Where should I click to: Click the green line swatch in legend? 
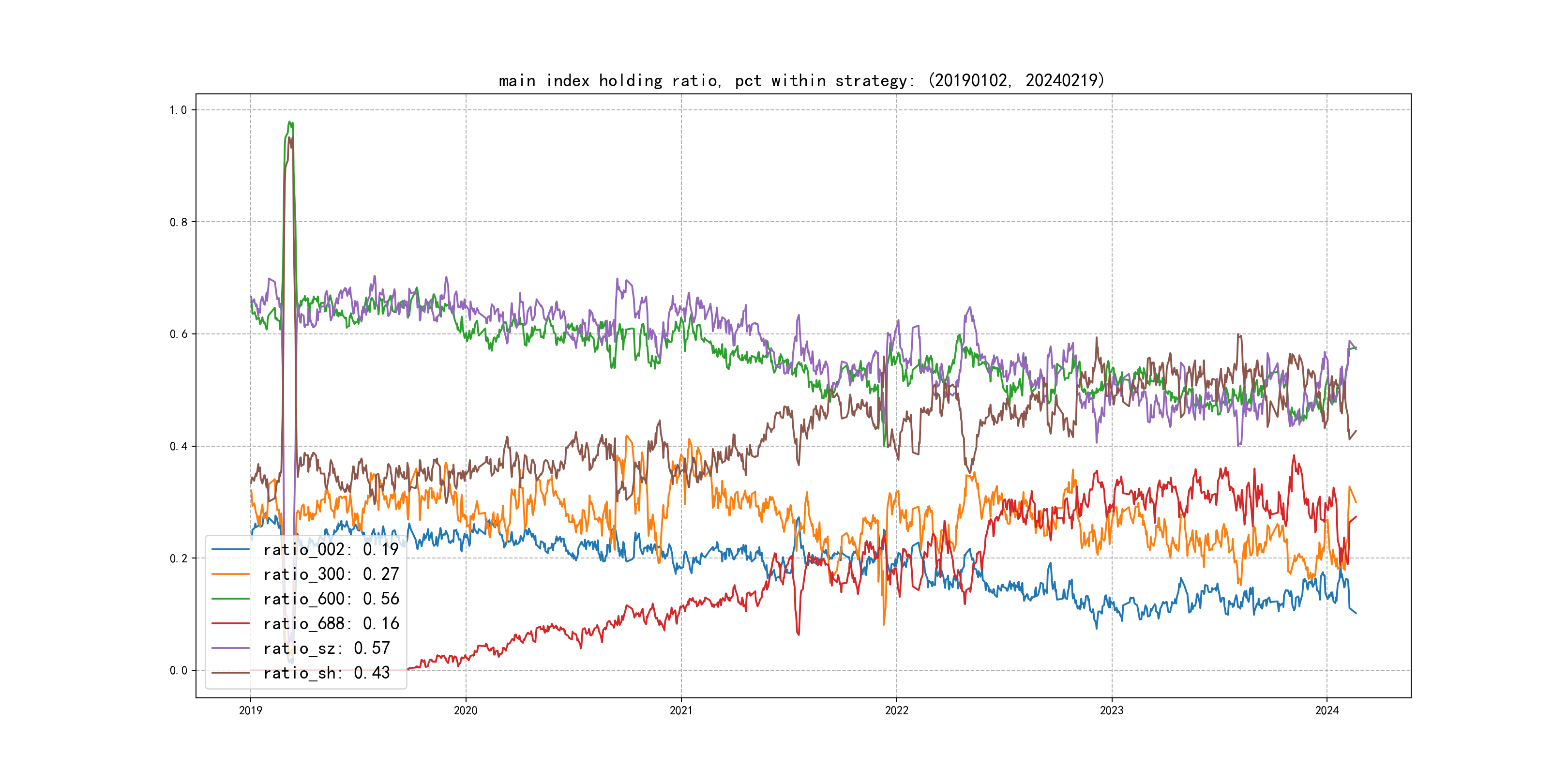pos(231,599)
